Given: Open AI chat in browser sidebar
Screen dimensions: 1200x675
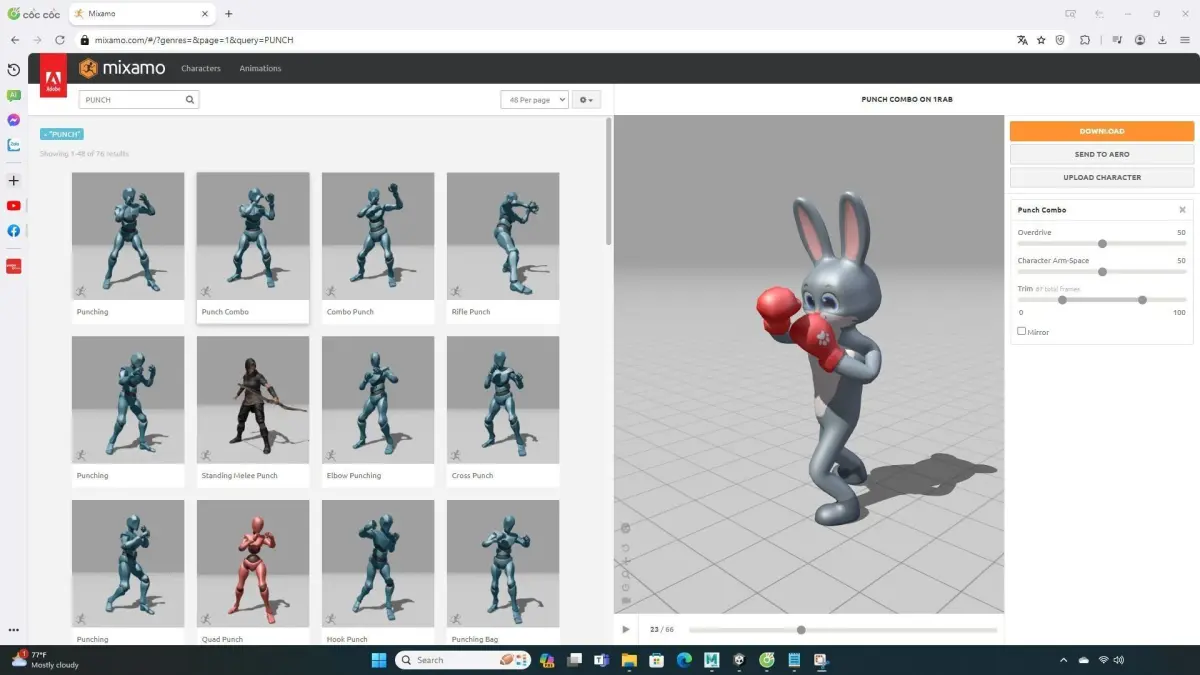Looking at the screenshot, I should click(x=13, y=95).
